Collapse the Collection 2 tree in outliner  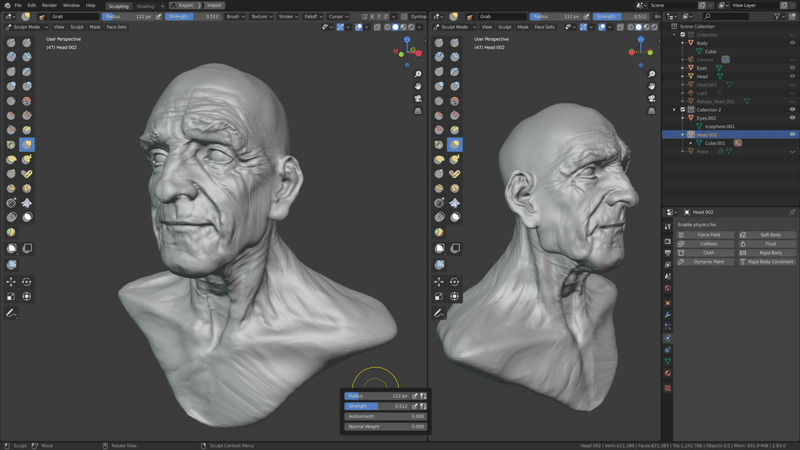click(x=674, y=110)
